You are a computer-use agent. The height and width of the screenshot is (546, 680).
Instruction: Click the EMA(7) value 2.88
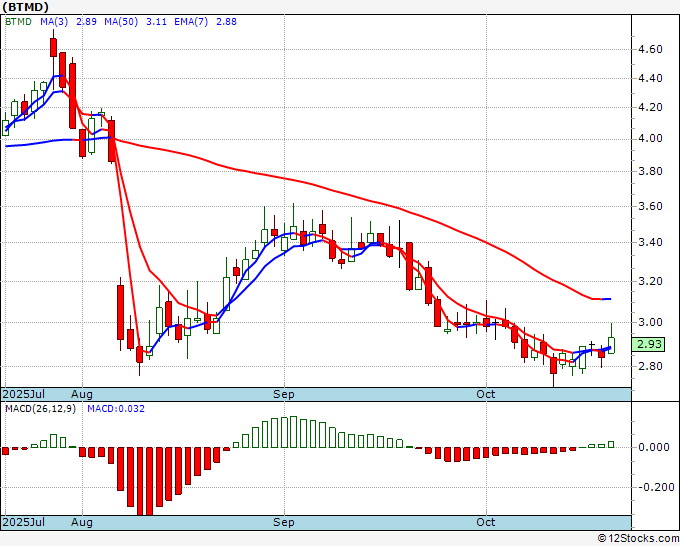[x=226, y=22]
